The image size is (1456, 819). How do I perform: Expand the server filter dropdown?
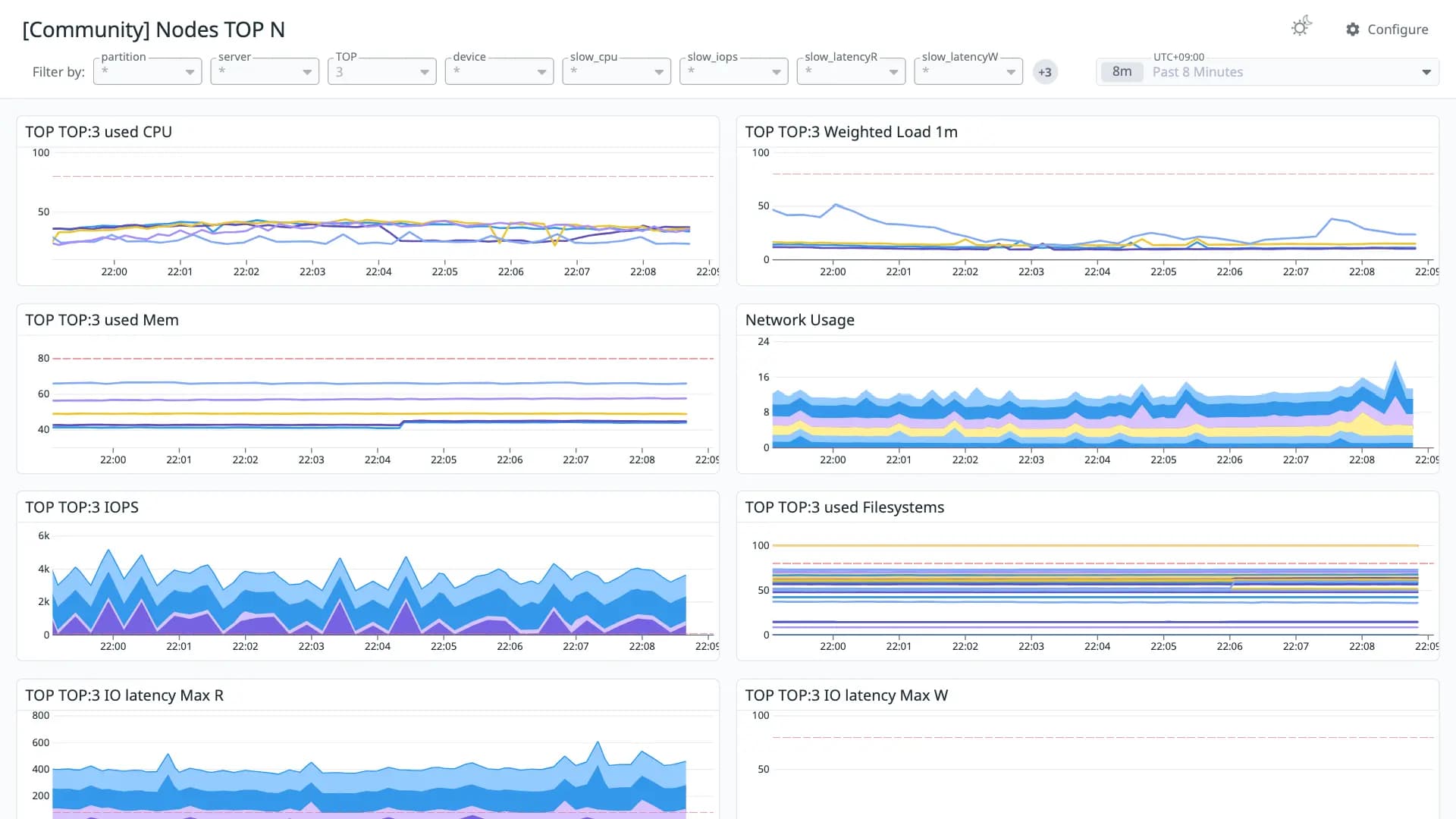tap(265, 71)
